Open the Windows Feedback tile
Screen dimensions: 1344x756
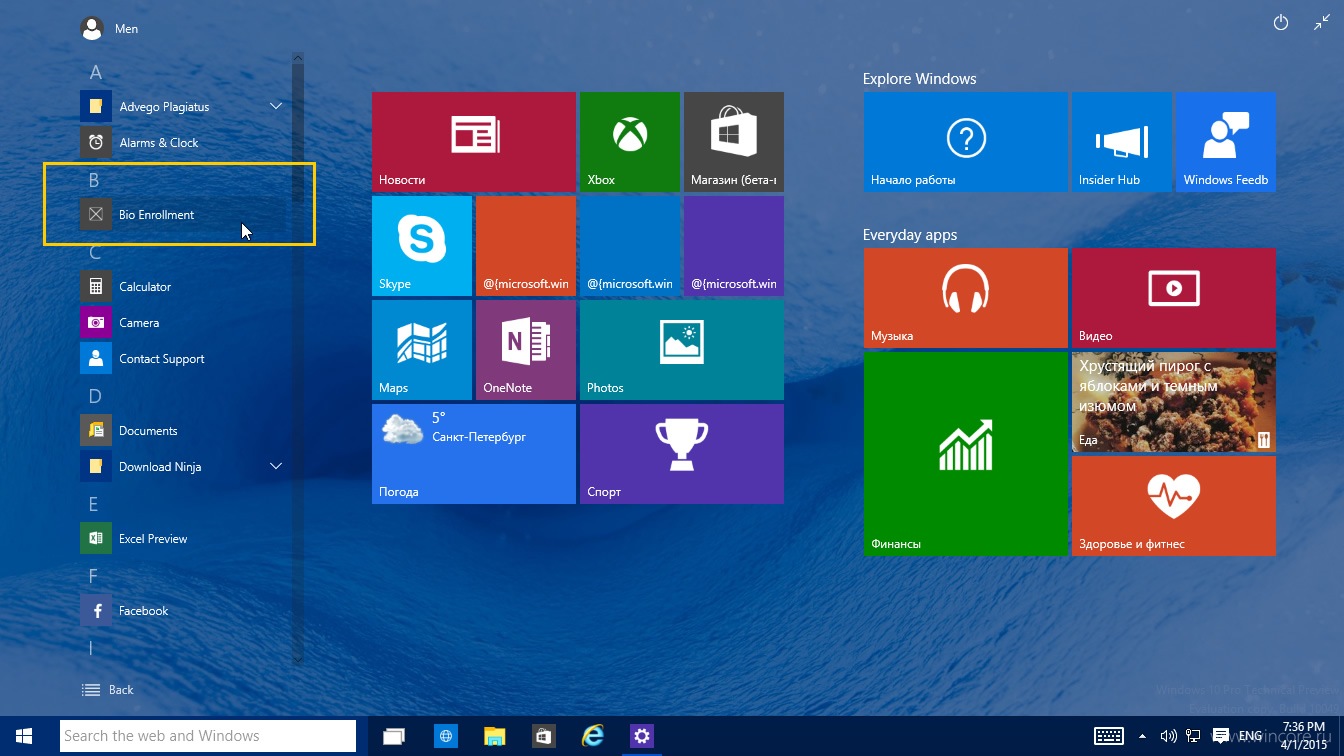(1226, 142)
